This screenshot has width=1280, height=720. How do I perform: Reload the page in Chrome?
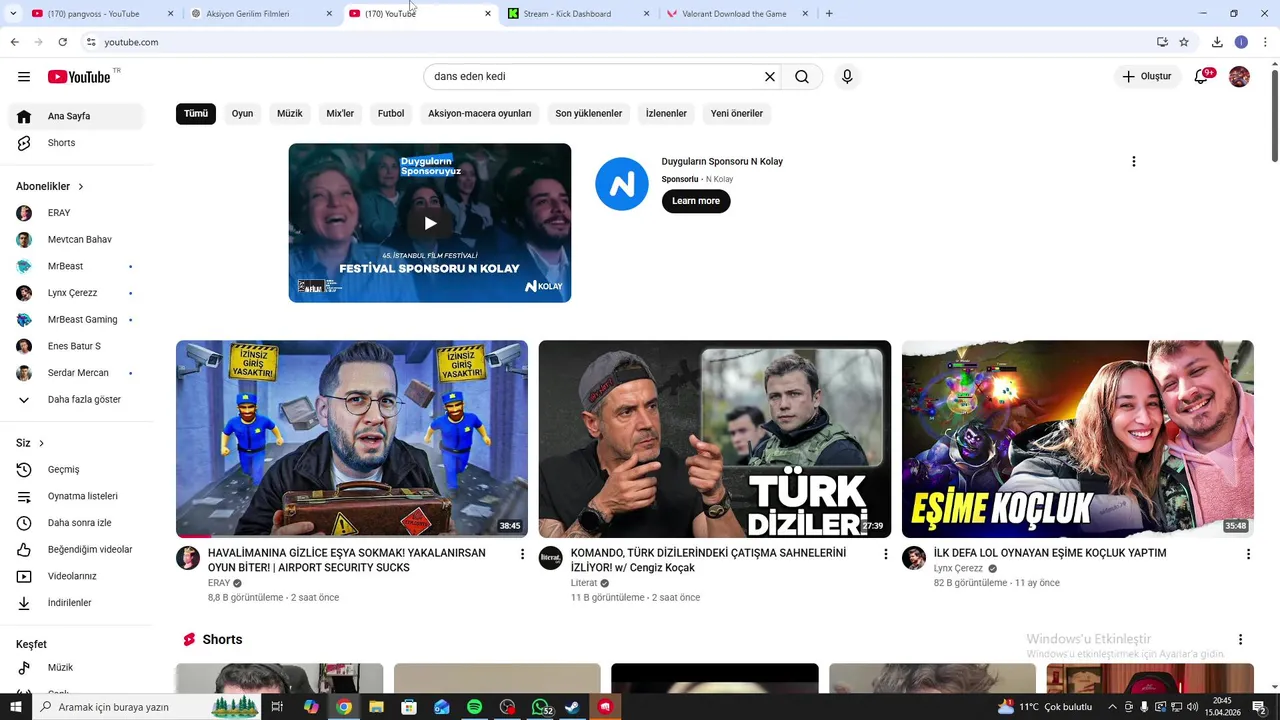click(62, 42)
